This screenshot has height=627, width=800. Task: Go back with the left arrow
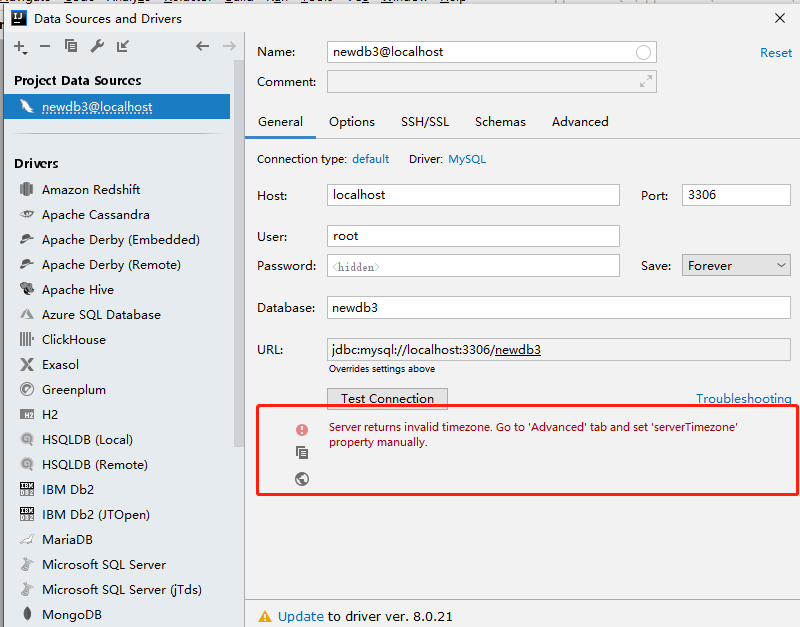click(x=203, y=46)
